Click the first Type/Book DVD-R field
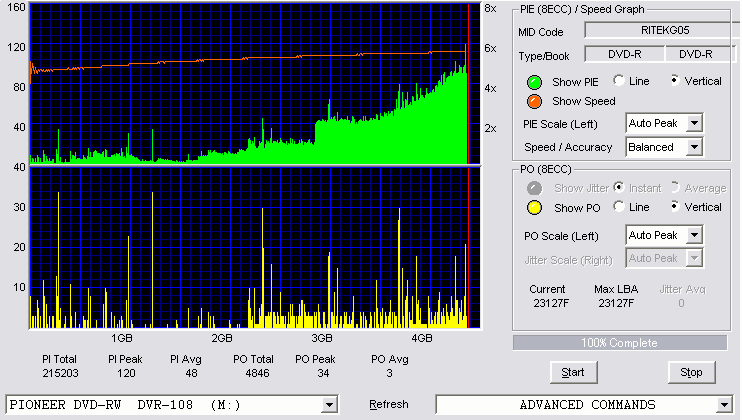Screen dimensions: 742x420 point(625,54)
